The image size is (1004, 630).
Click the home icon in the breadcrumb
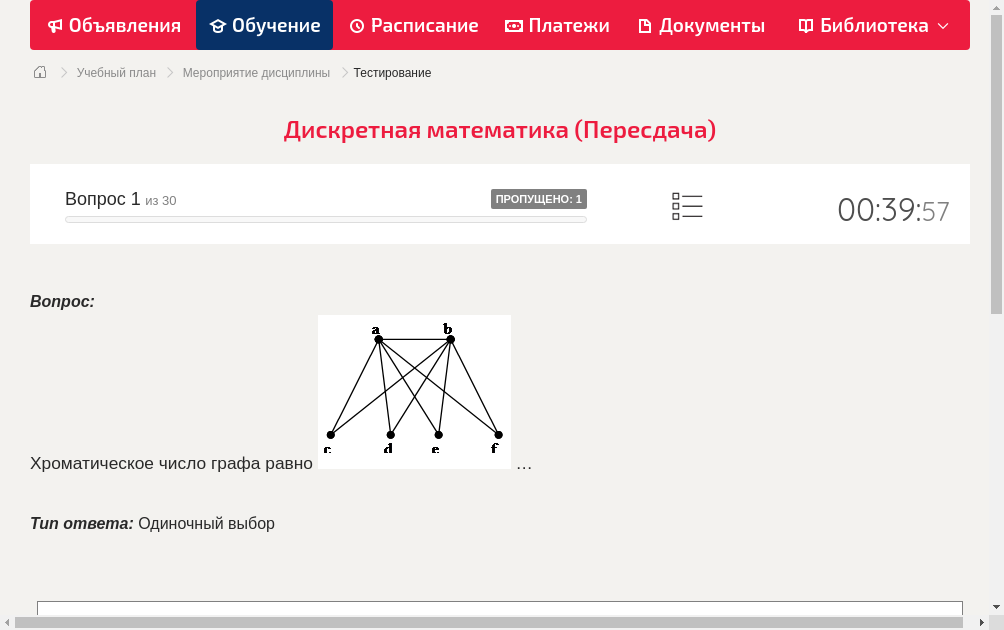pos(39,72)
